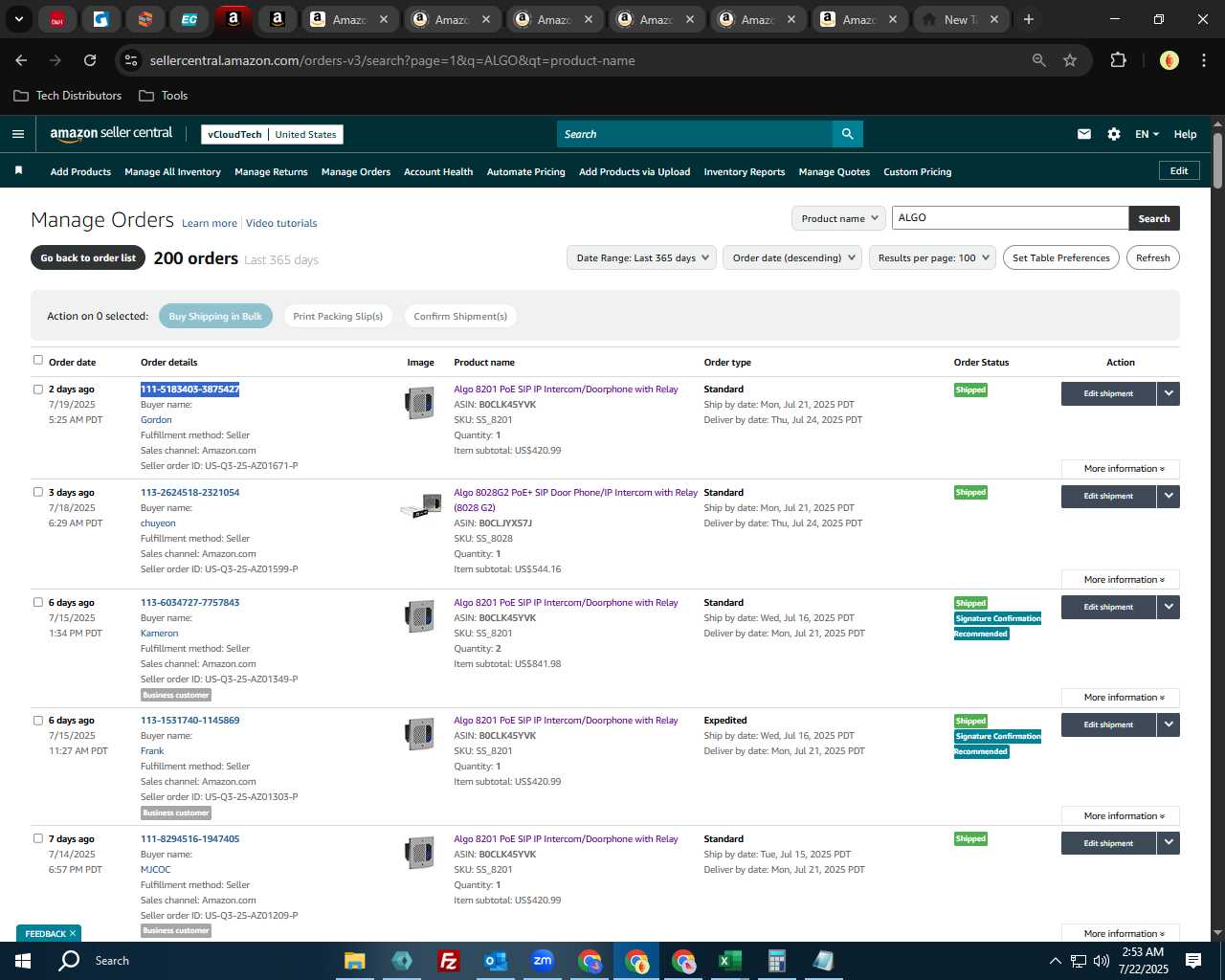This screenshot has width=1225, height=980.
Task: Launch FileZilla from the taskbar
Action: point(448,961)
